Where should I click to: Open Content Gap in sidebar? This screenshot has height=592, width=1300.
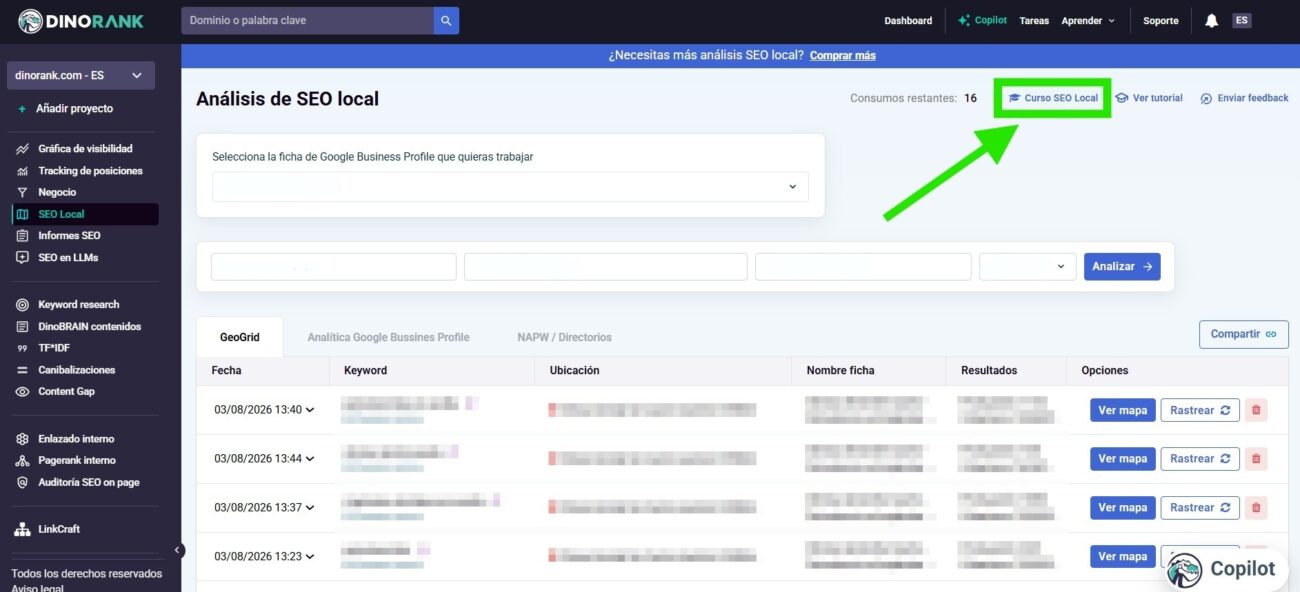tap(66, 392)
